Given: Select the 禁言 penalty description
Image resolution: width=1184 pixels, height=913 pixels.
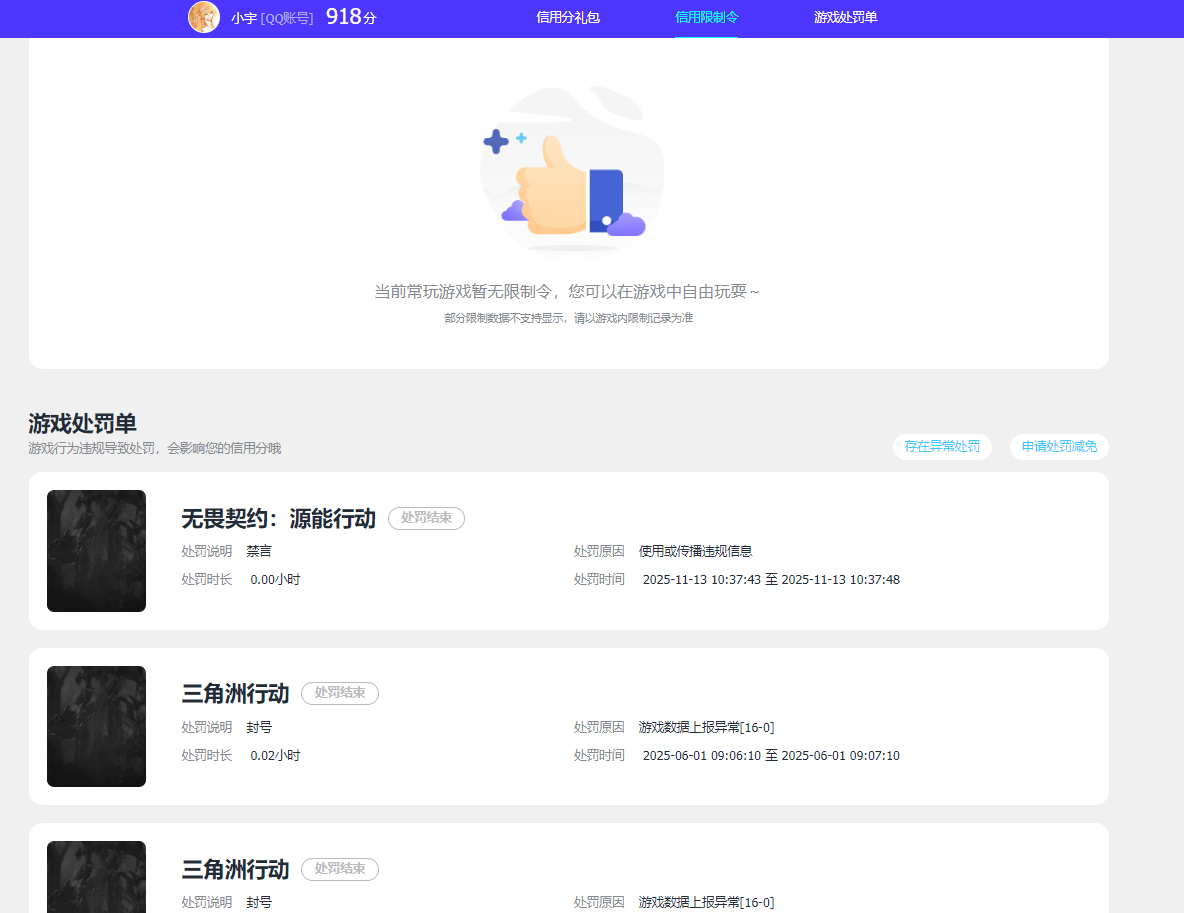Looking at the screenshot, I should pyautogui.click(x=259, y=551).
